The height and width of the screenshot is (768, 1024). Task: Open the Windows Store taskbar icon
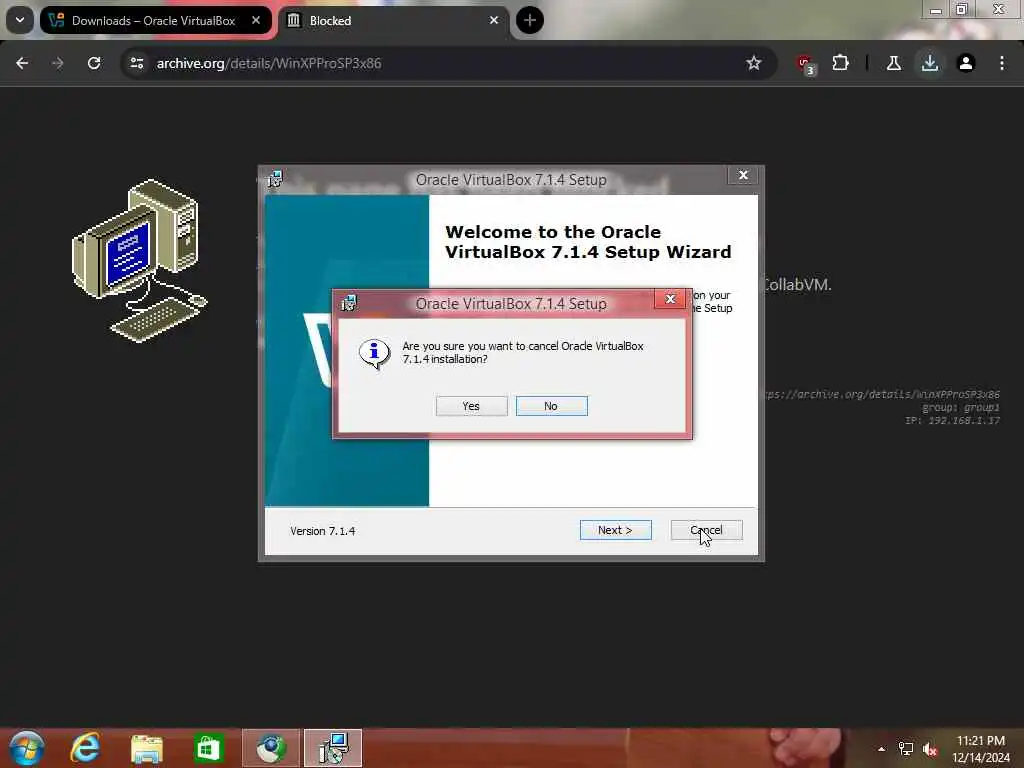click(x=209, y=748)
